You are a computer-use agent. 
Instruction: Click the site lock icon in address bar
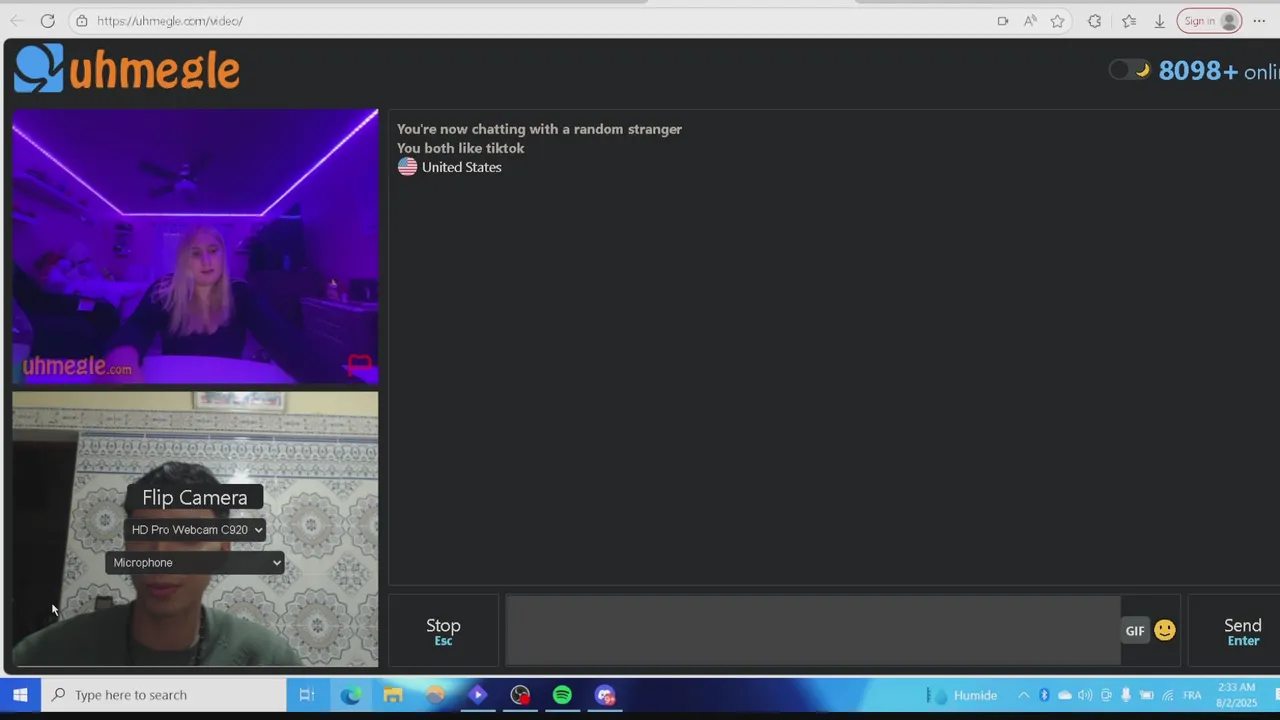[82, 21]
